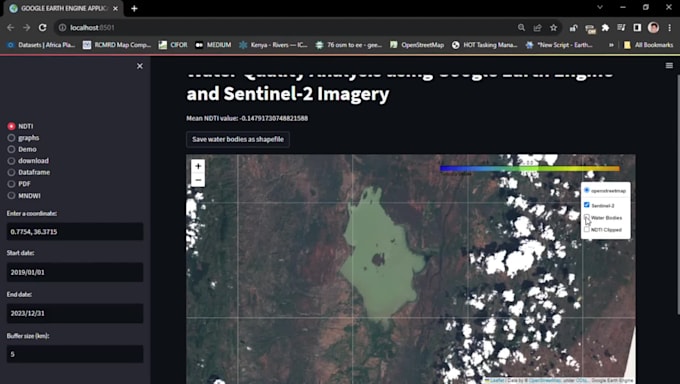The height and width of the screenshot is (384, 680).
Task: View site information icon in address bar
Action: pyautogui.click(x=62, y=28)
